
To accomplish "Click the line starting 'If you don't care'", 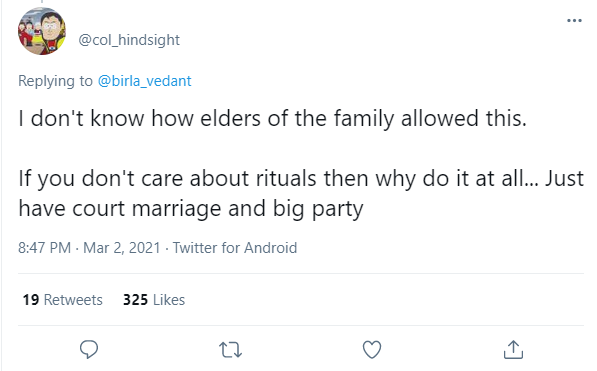I will 301,178.
